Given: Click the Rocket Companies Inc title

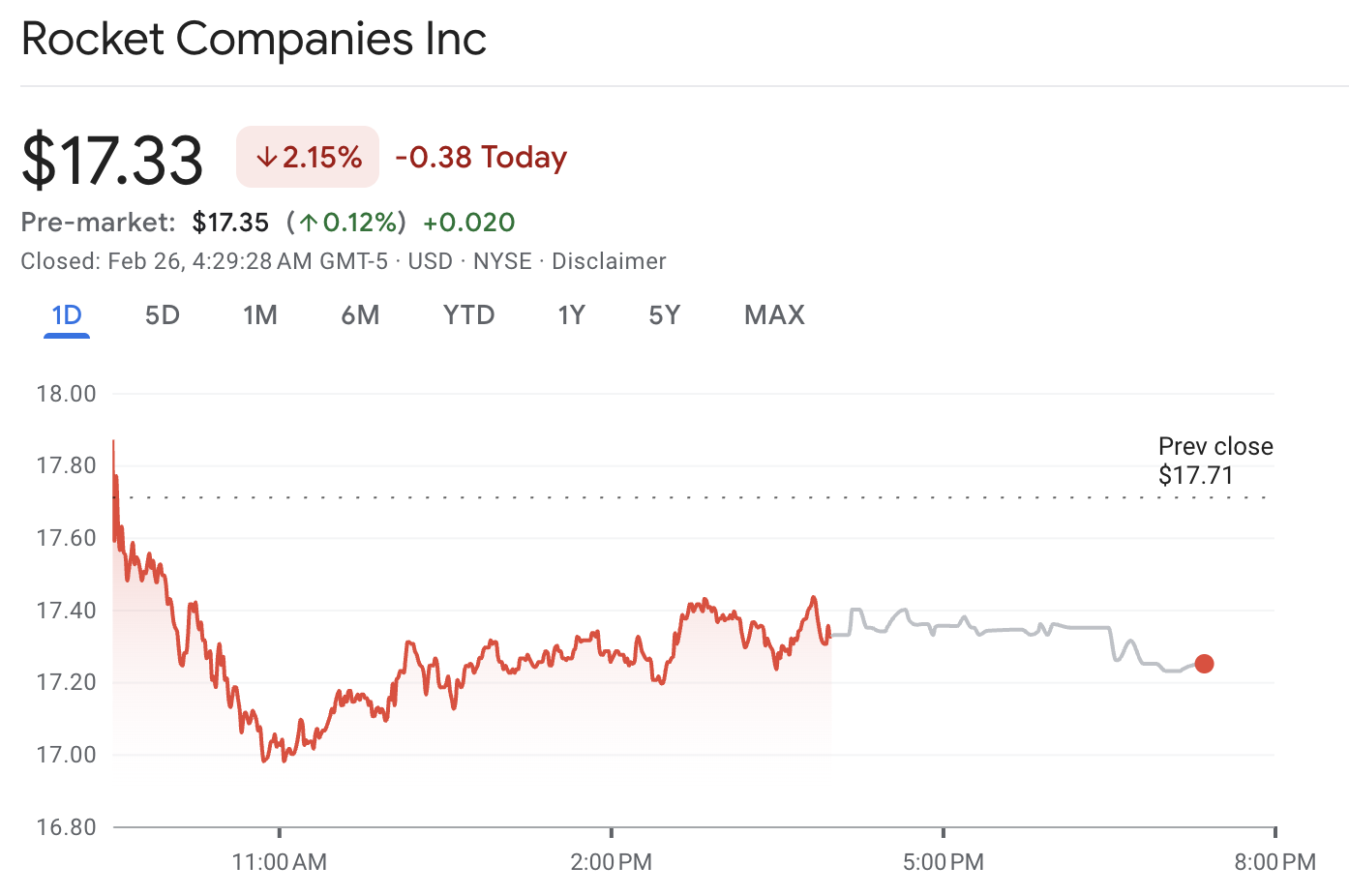Looking at the screenshot, I should coord(254,40).
